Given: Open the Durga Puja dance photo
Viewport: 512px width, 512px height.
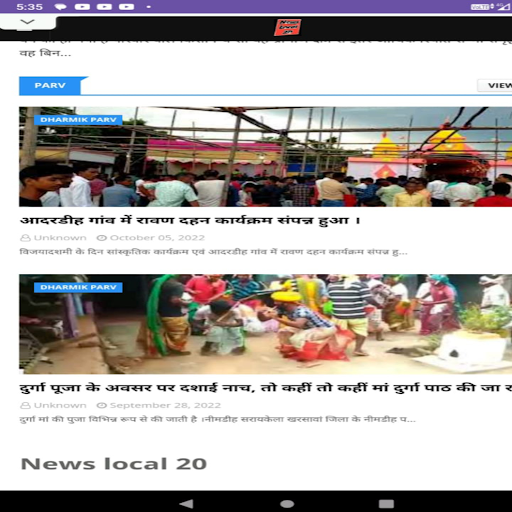Looking at the screenshot, I should click(x=265, y=324).
